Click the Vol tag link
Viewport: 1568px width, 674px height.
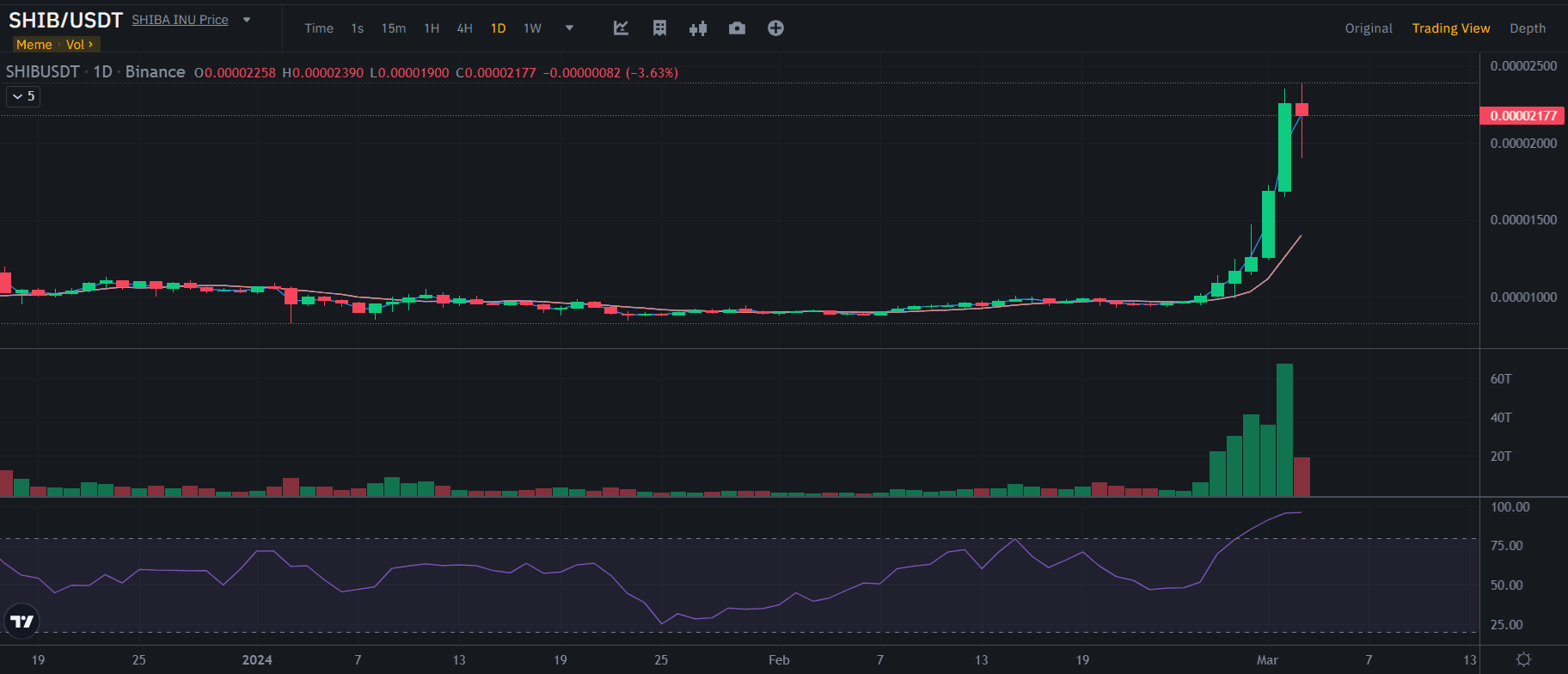click(x=79, y=45)
